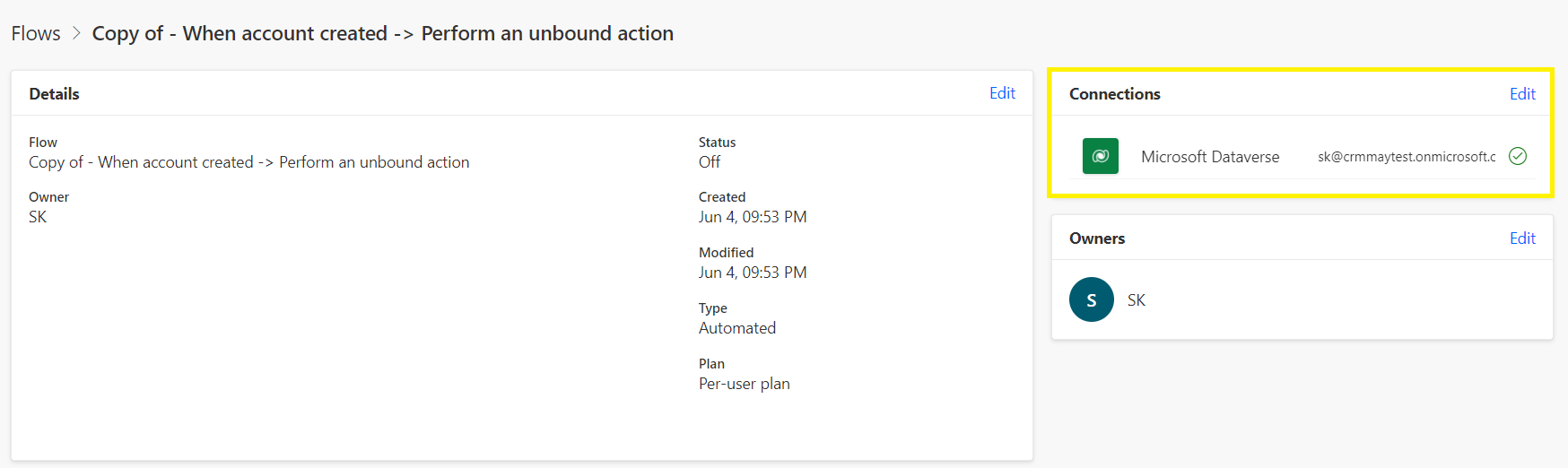Edit the Details section
The width and height of the screenshot is (1568, 468).
point(1002,93)
